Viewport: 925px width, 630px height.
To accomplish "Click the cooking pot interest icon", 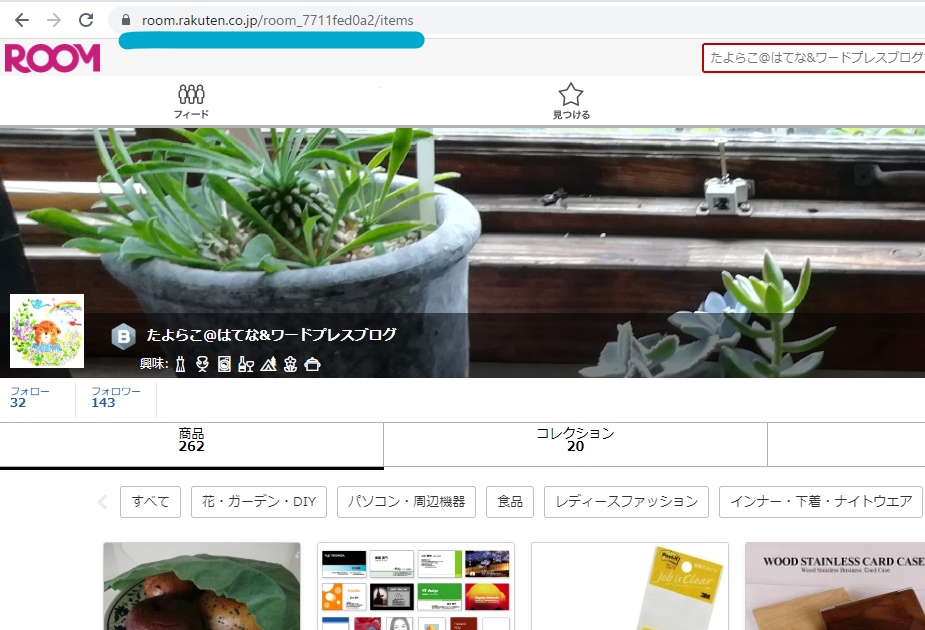I will [x=312, y=364].
